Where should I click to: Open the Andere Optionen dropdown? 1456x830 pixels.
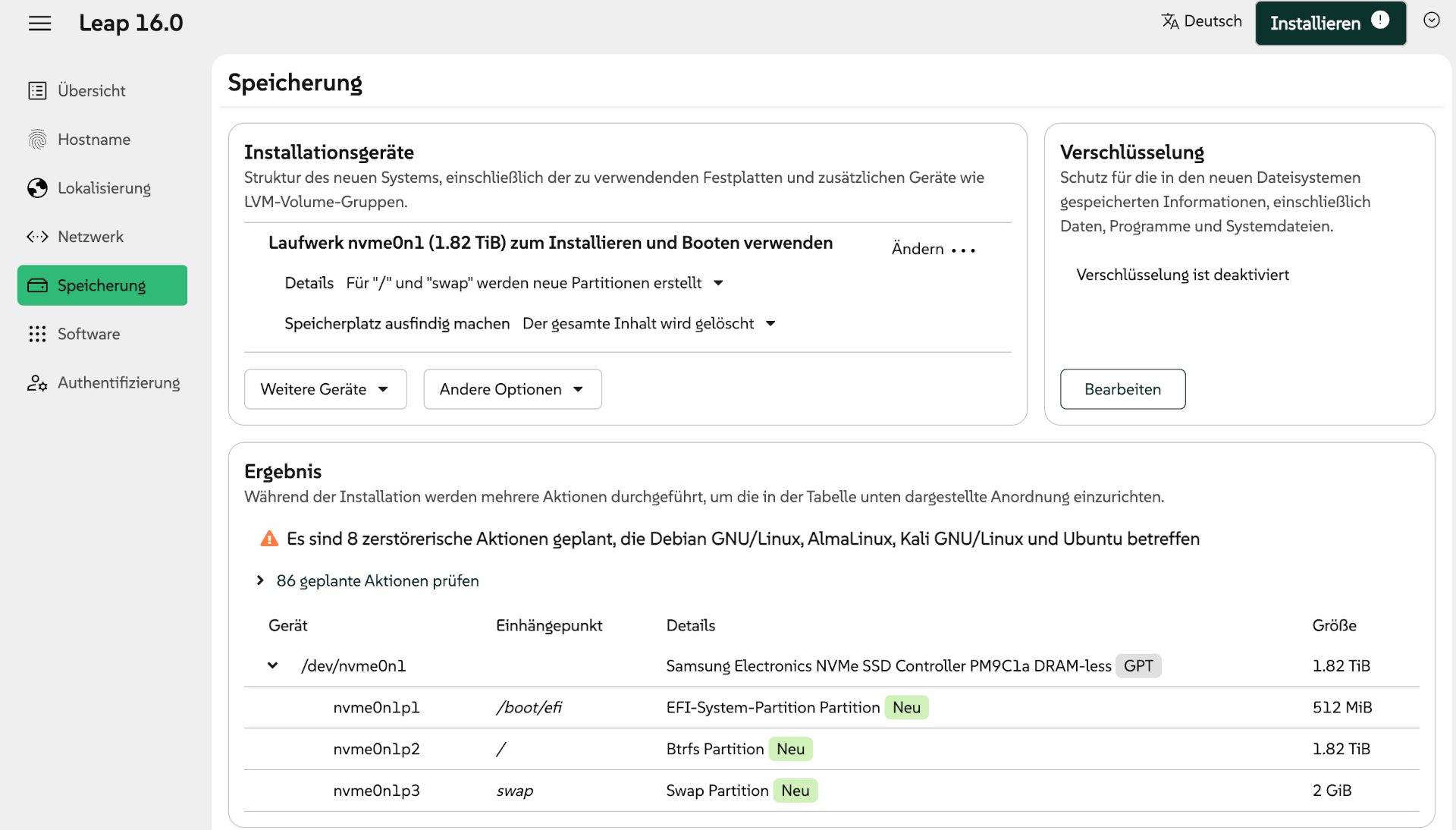[x=512, y=389]
